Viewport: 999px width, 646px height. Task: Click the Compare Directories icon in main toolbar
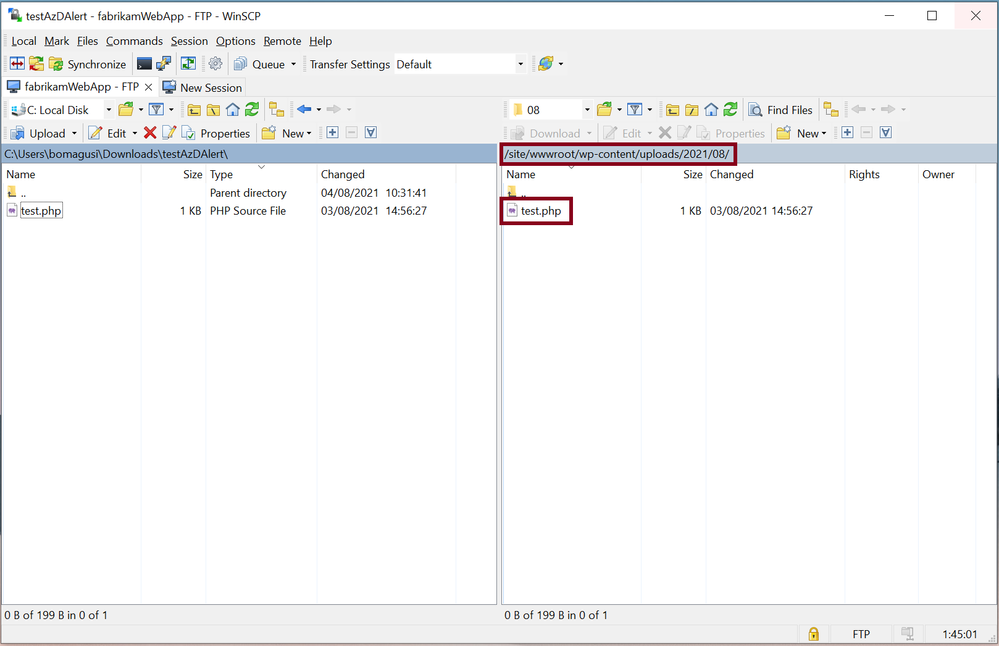pos(17,64)
